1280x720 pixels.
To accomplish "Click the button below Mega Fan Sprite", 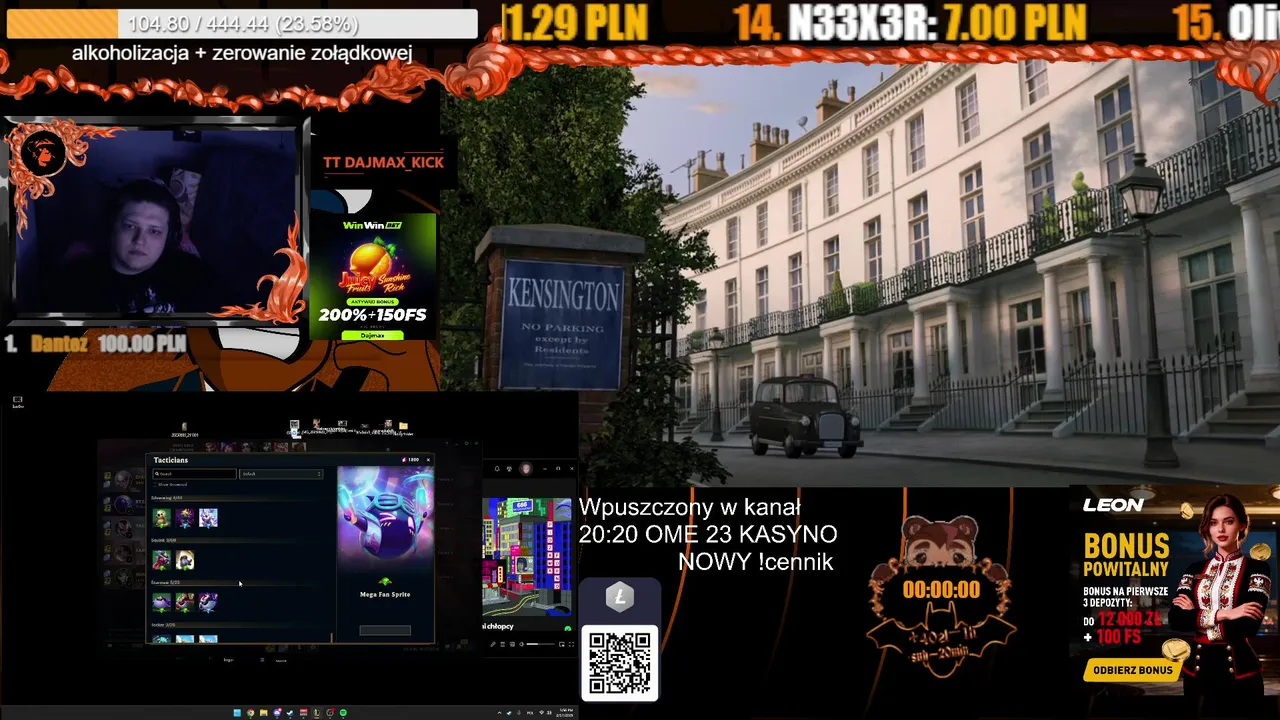I will click(385, 630).
